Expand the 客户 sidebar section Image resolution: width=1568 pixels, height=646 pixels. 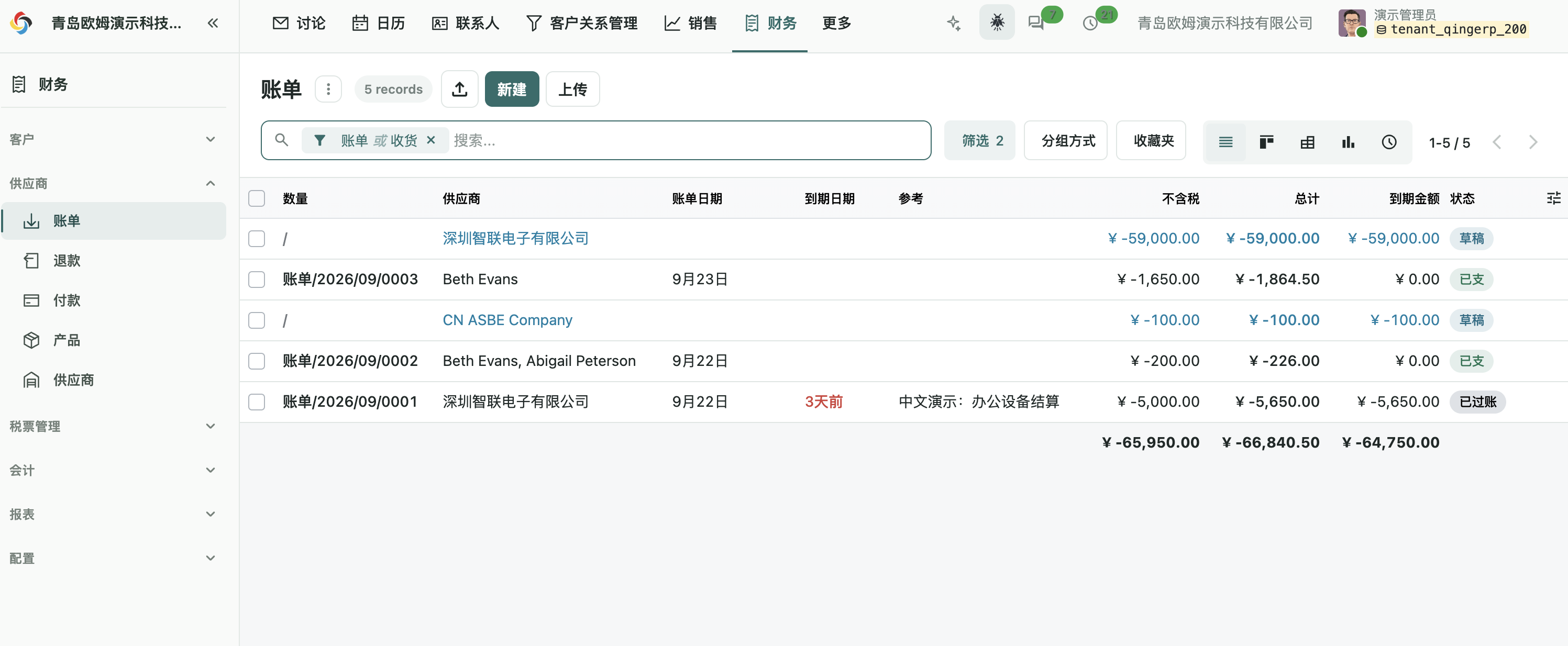[x=113, y=139]
